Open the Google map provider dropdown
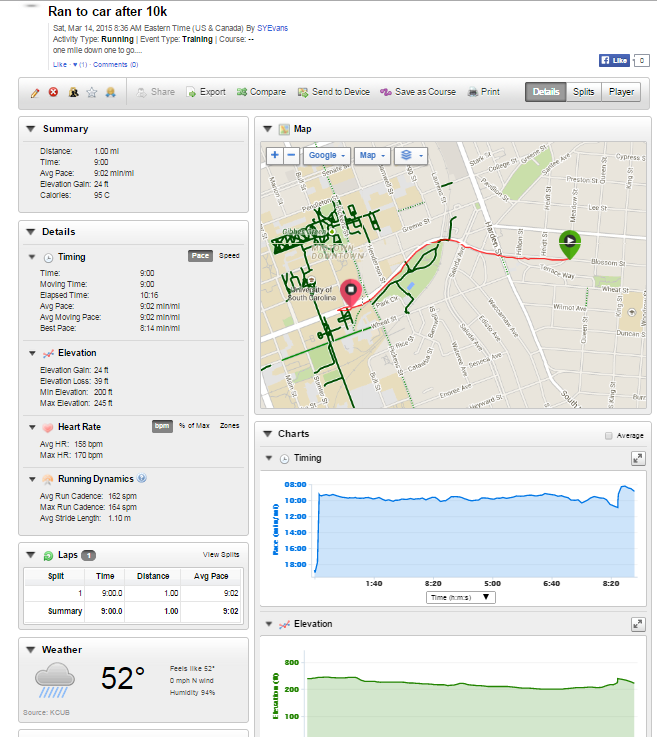 click(327, 156)
